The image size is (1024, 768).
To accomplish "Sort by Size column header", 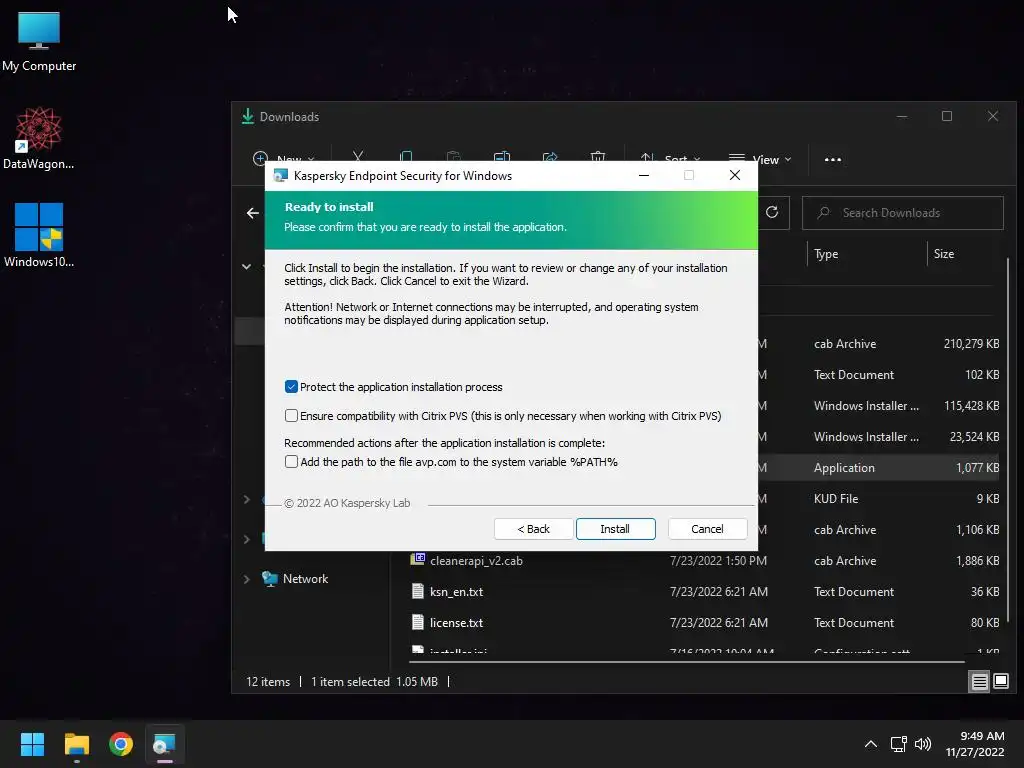I will (944, 254).
